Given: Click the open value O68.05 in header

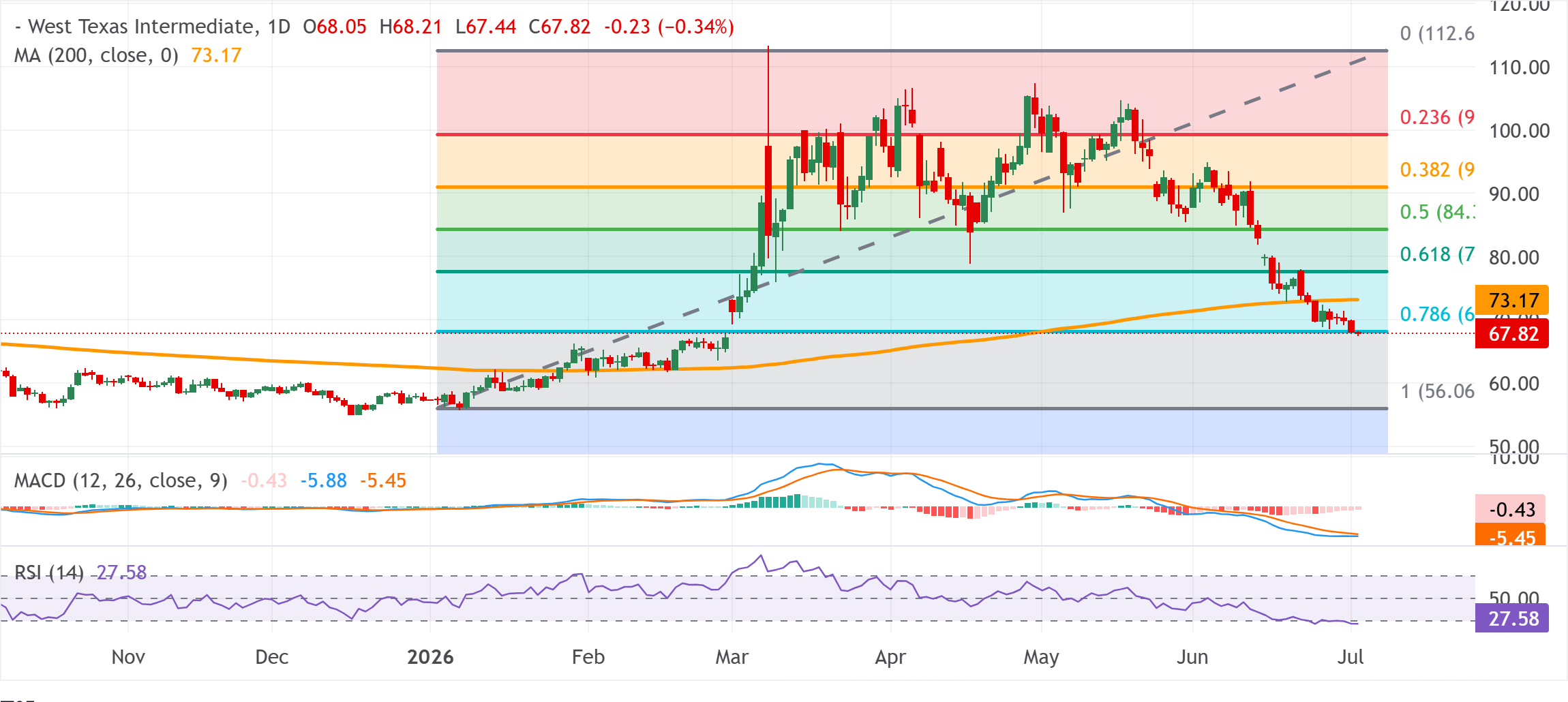Looking at the screenshot, I should pos(335,27).
